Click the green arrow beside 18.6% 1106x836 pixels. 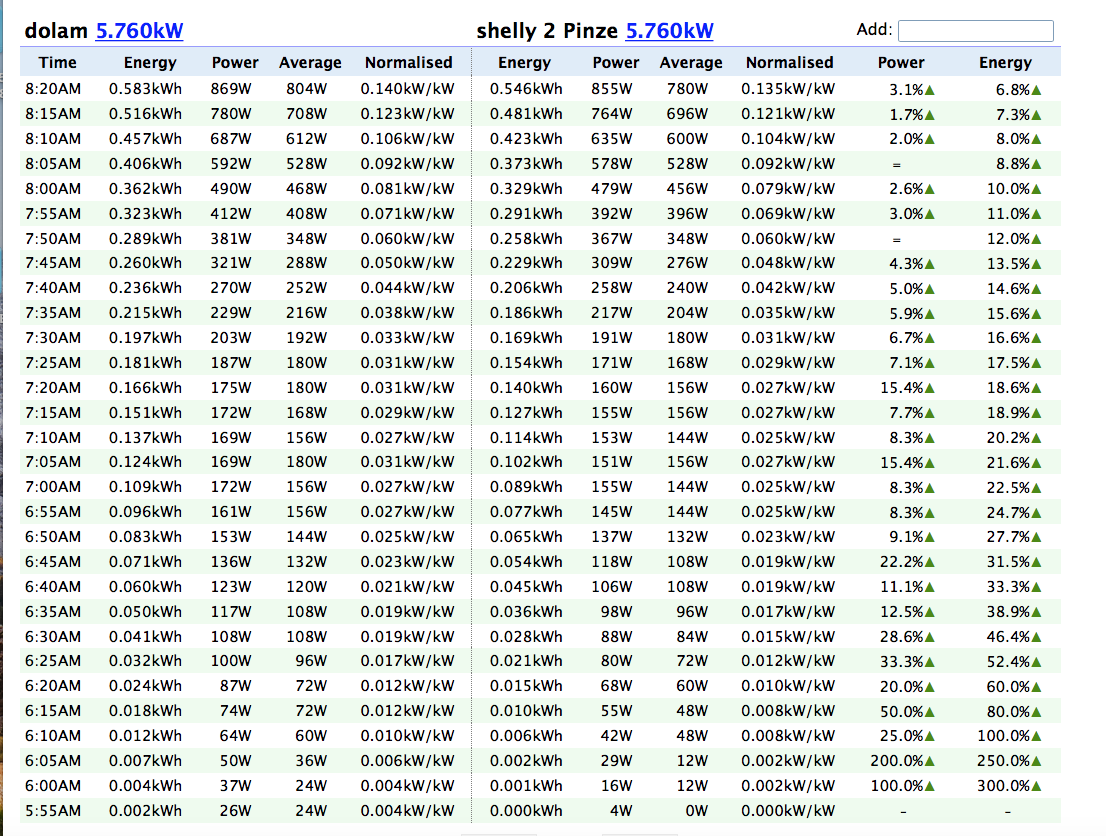tap(1036, 389)
